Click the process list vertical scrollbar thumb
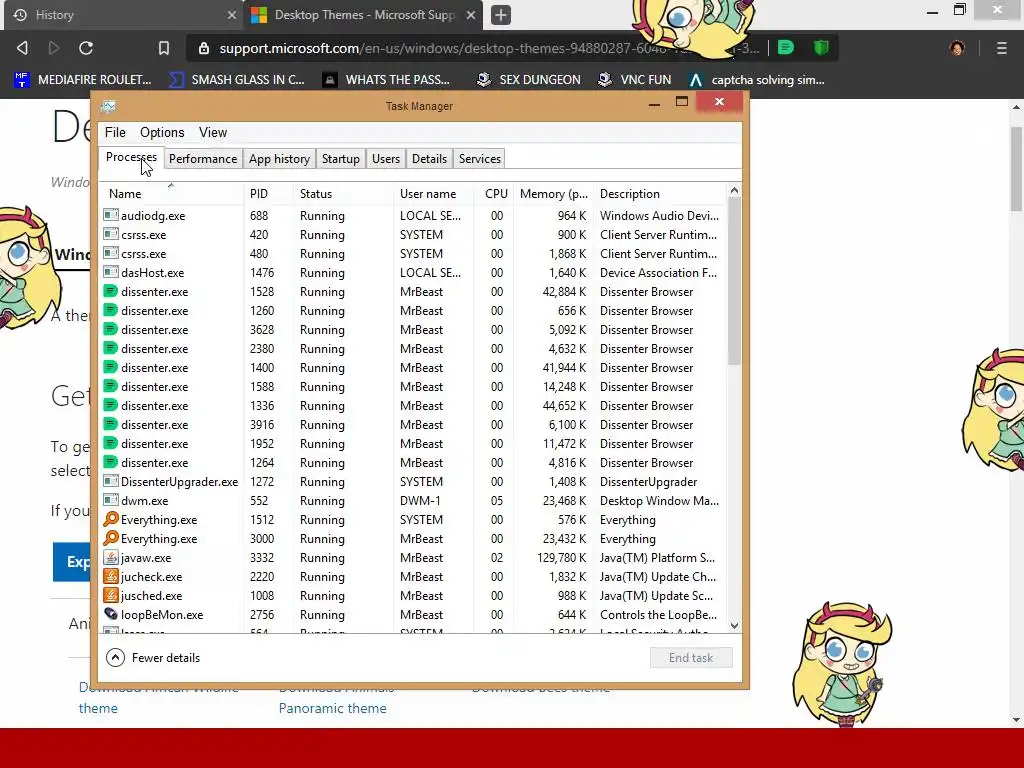 [734, 281]
